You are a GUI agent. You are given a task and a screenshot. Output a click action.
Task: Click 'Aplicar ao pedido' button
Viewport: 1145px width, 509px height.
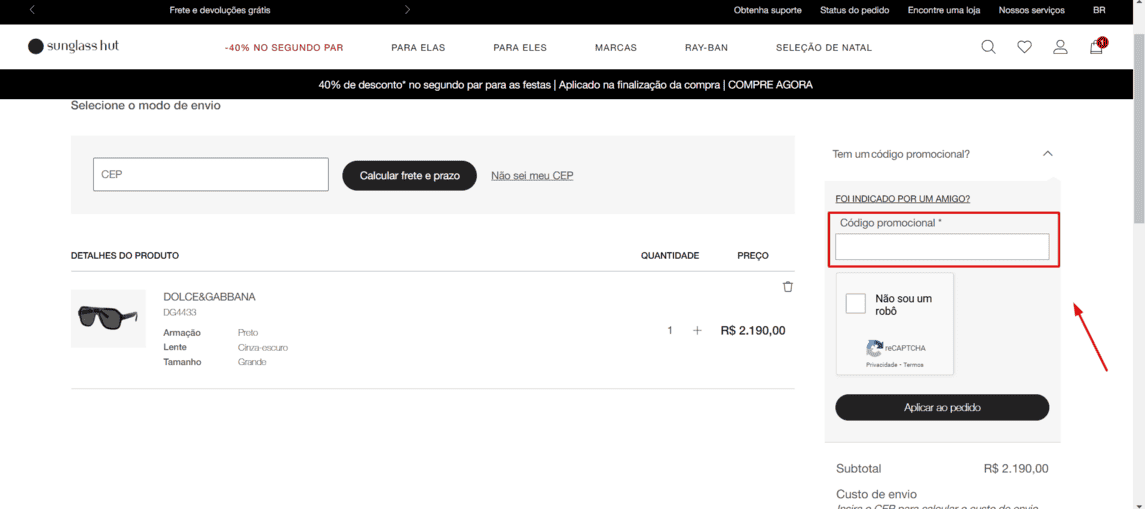[x=942, y=407]
